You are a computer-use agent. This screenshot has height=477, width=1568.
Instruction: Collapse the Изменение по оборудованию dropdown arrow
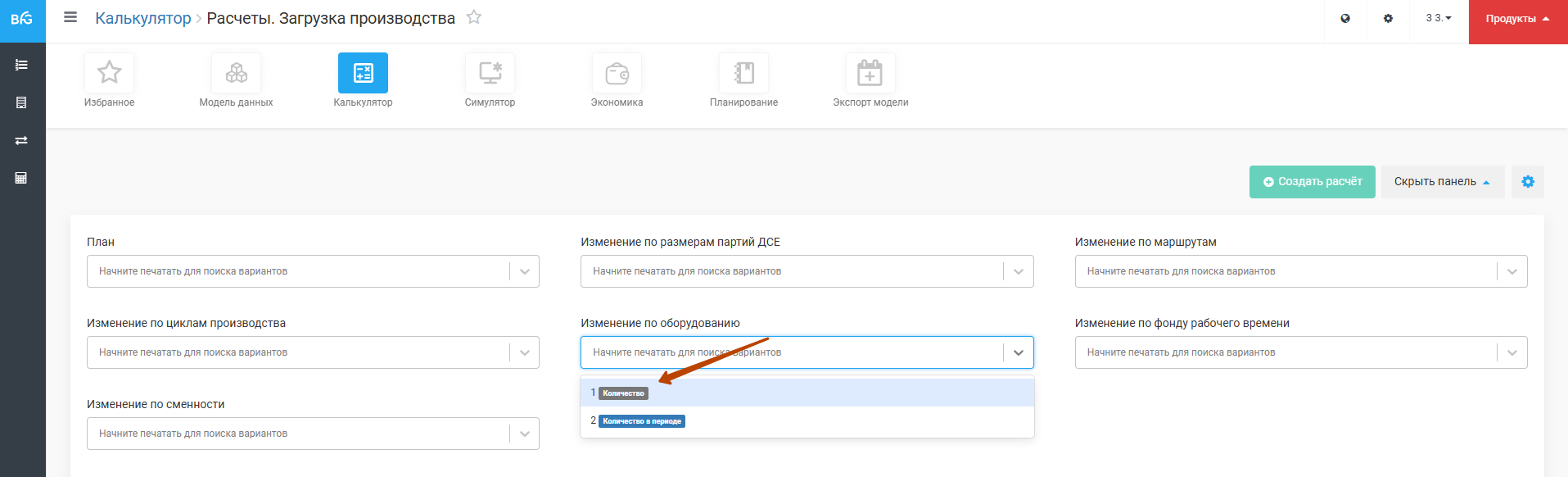[1019, 352]
